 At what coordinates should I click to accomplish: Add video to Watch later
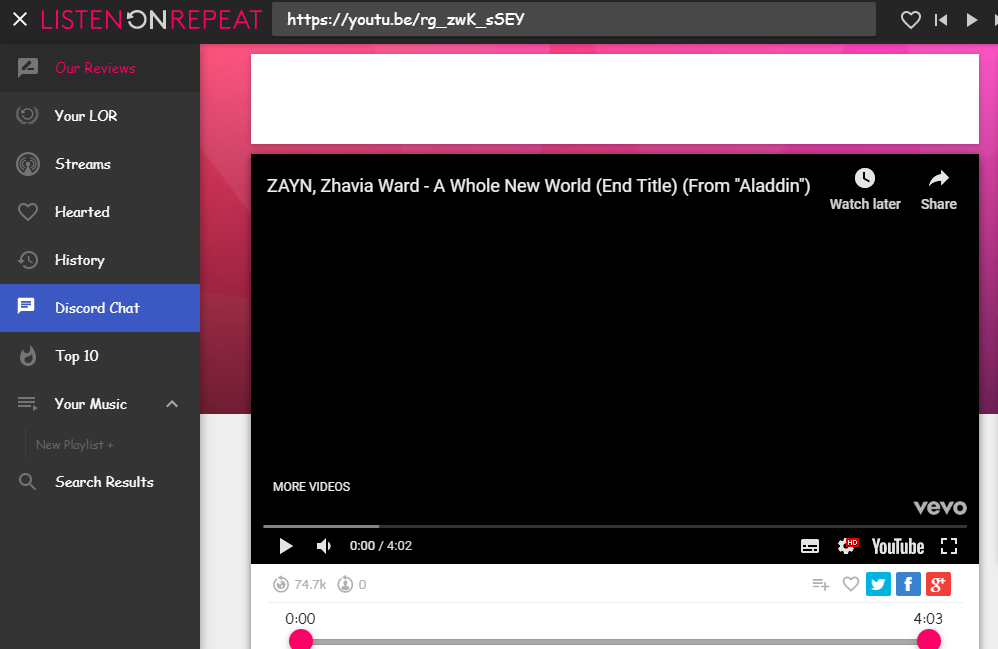865,189
